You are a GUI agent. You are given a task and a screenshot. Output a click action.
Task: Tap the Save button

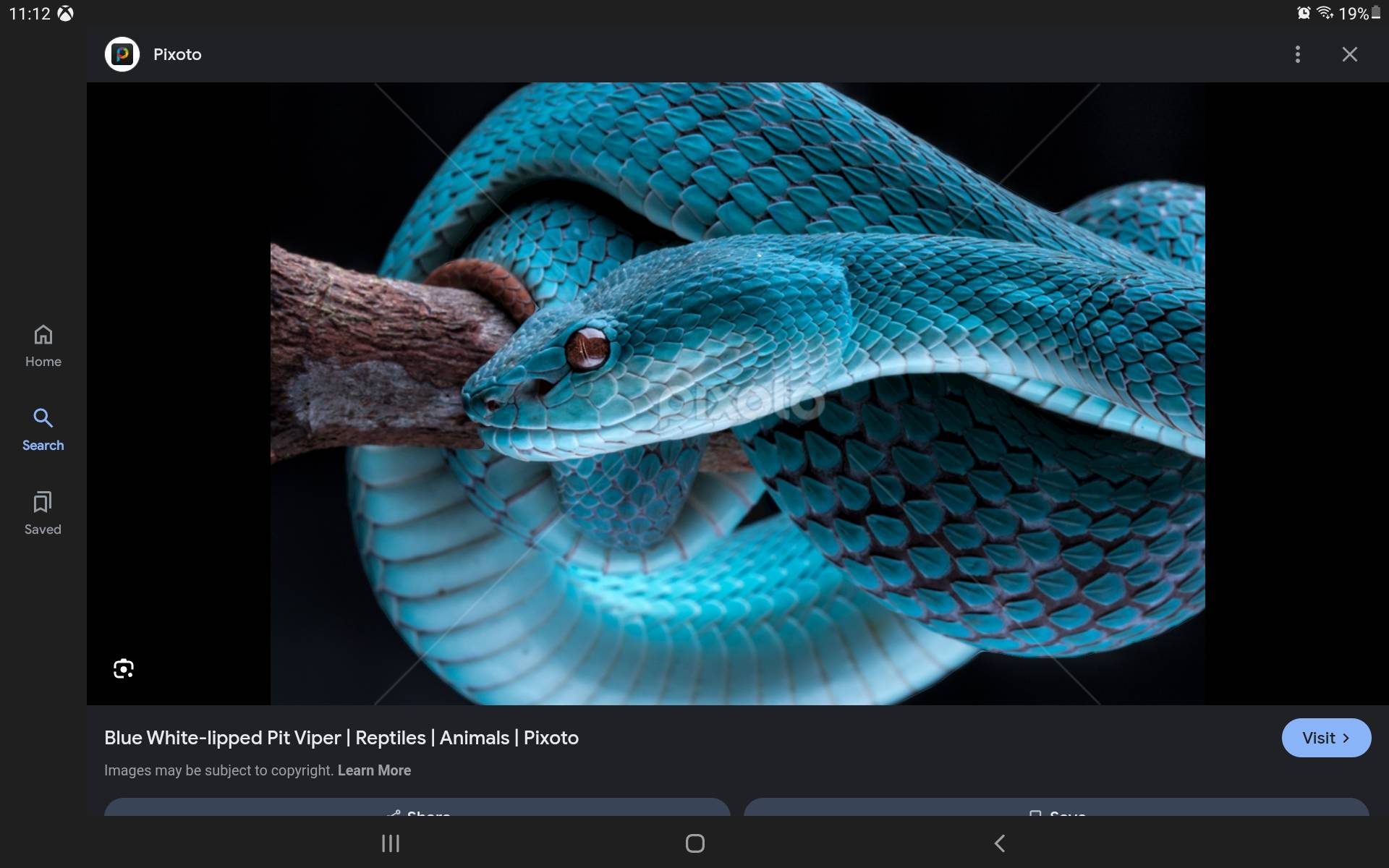[1056, 809]
